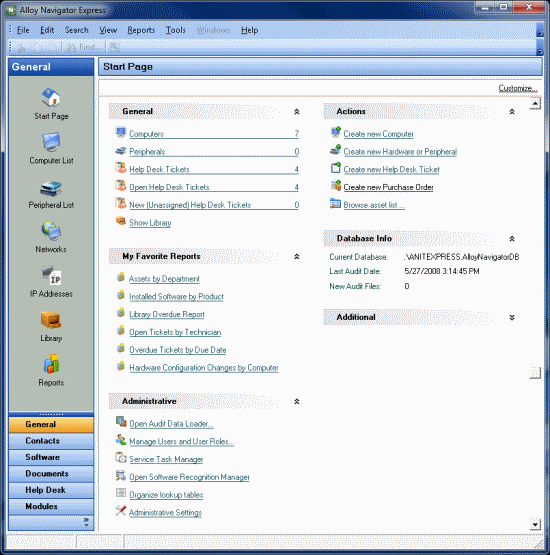The width and height of the screenshot is (550, 555).
Task: Collapse the Actions section chevron
Action: pos(512,111)
